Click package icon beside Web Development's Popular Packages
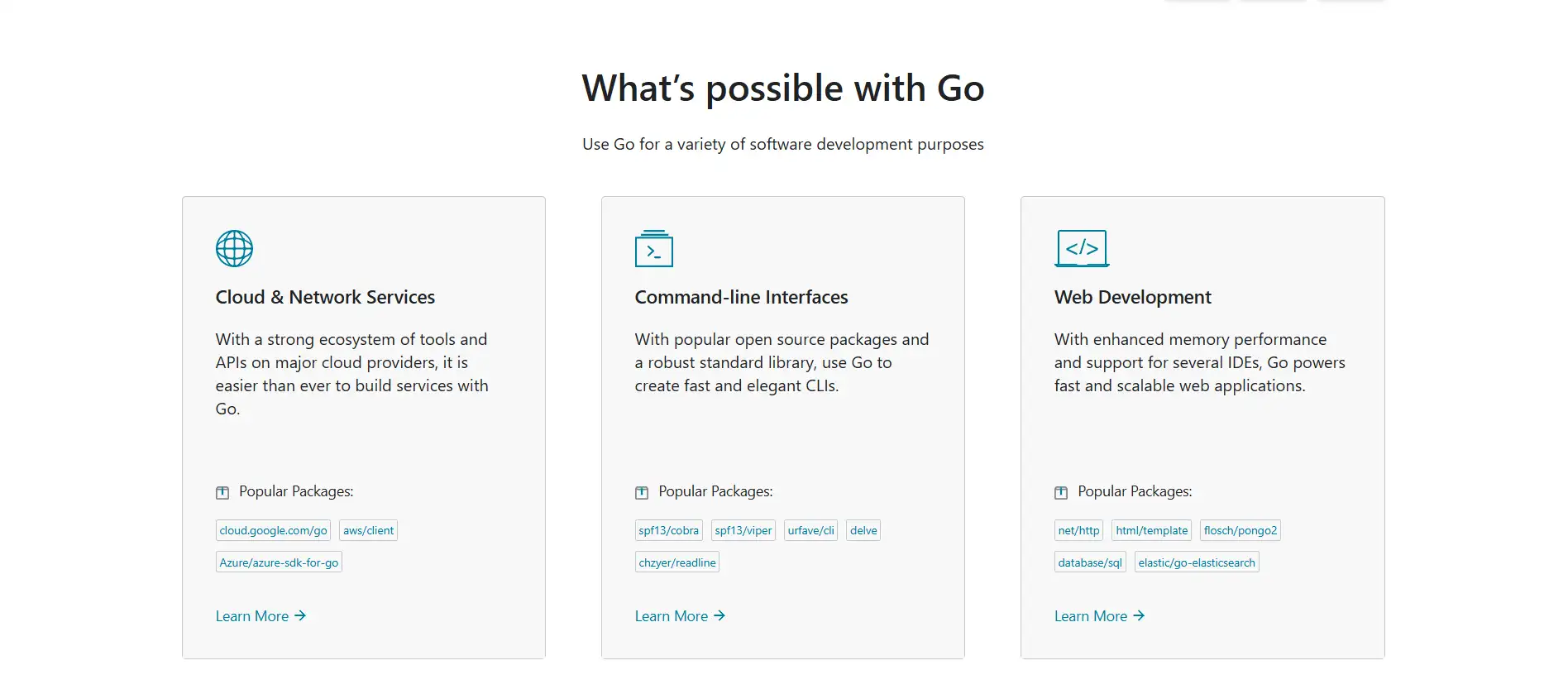This screenshot has height=689, width=1568. [1061, 493]
